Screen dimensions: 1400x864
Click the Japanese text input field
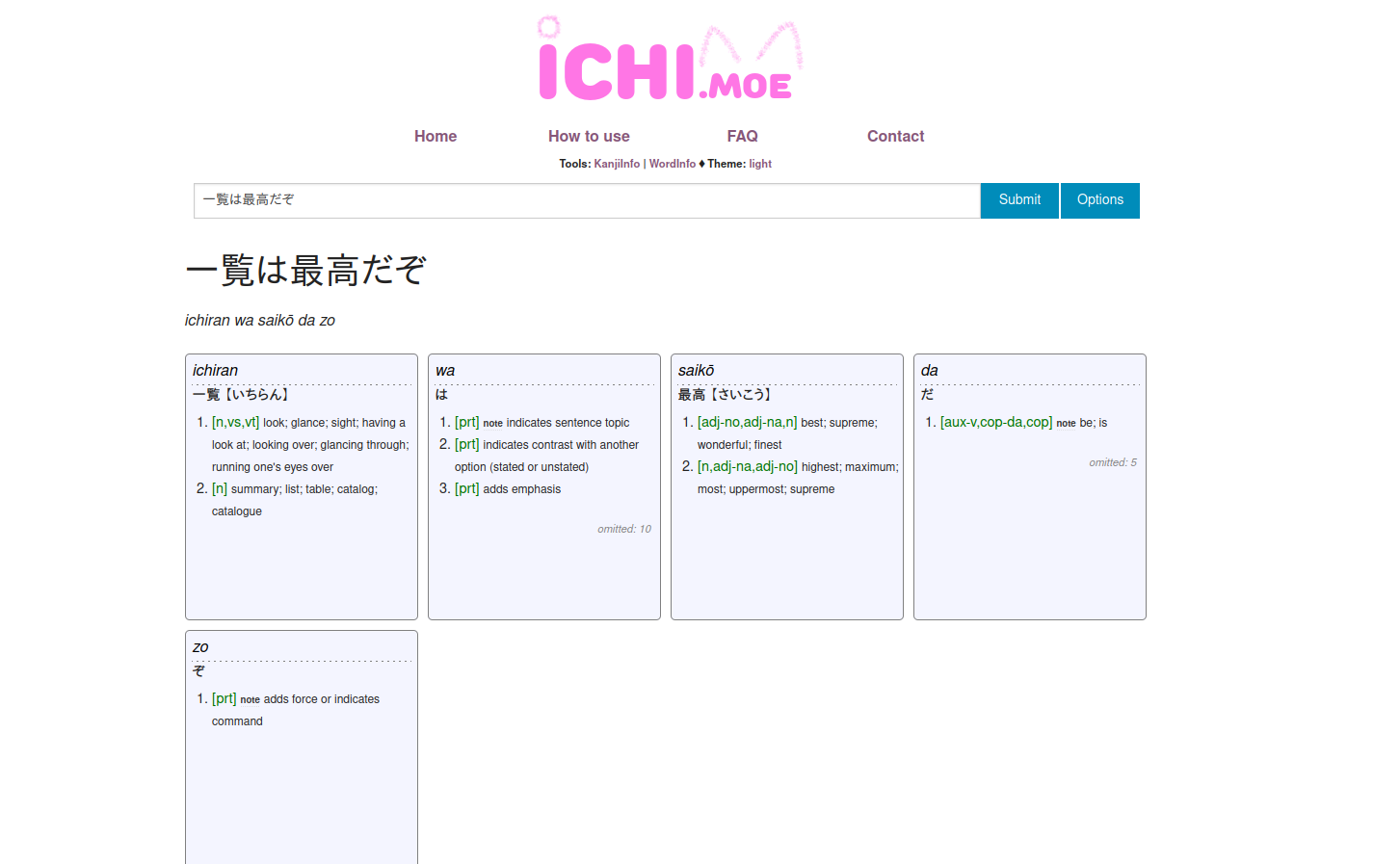(x=587, y=200)
